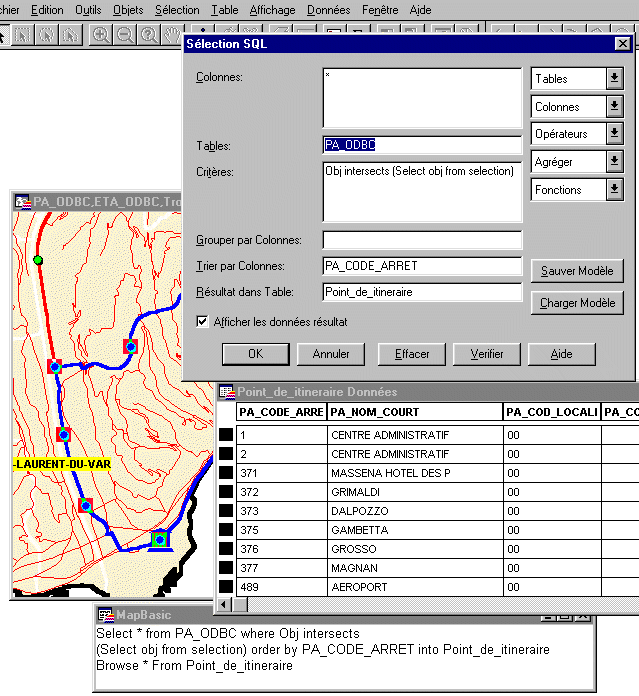
Task: Select the Radius Select tool
Action: pyautogui.click(x=47, y=35)
